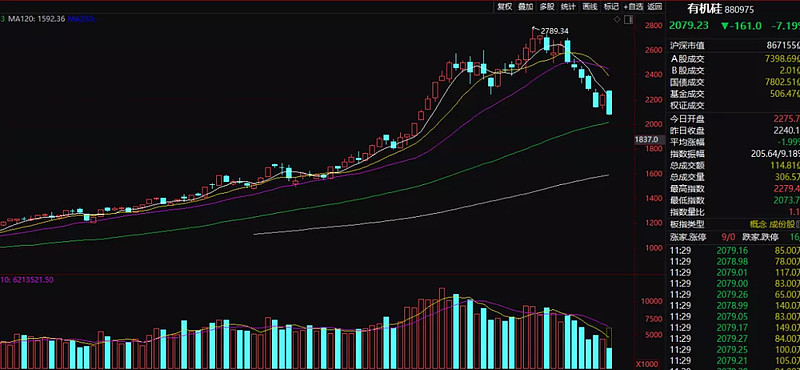Screen dimensions: 800x370
Task: Click the 返回 back button
Action: click(x=654, y=7)
